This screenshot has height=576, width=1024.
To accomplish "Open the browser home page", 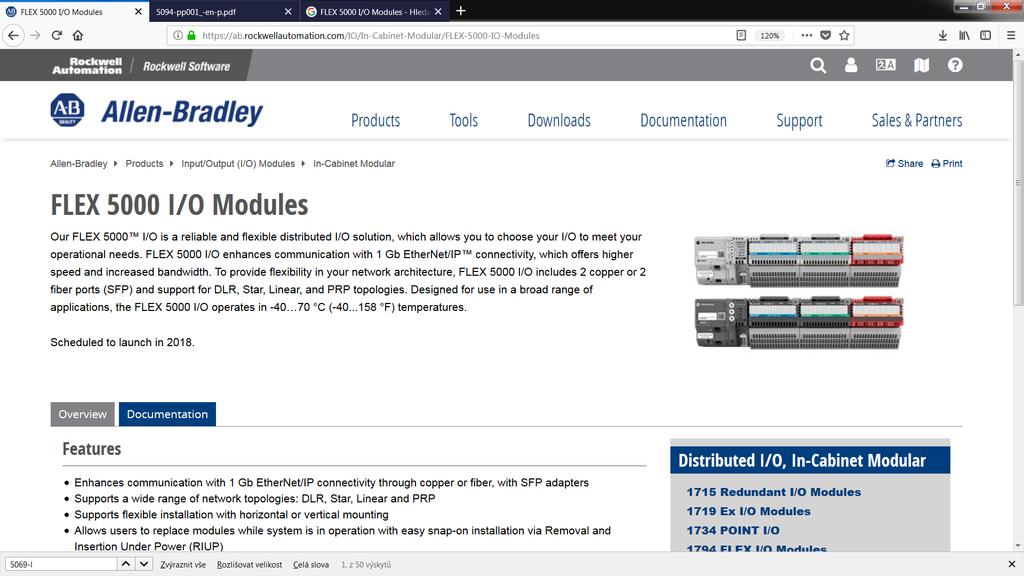I will click(x=78, y=35).
